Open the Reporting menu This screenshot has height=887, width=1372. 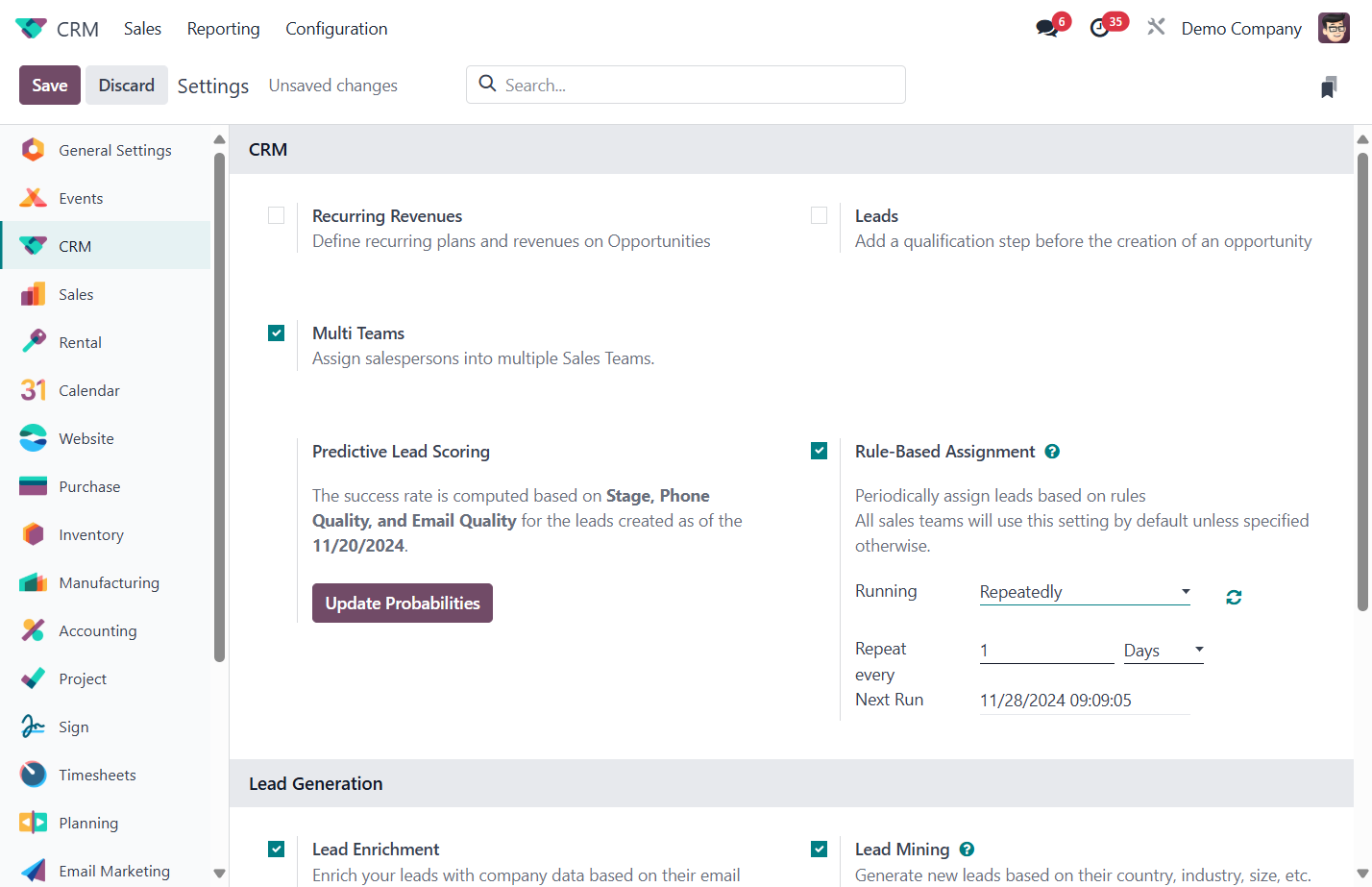[223, 29]
